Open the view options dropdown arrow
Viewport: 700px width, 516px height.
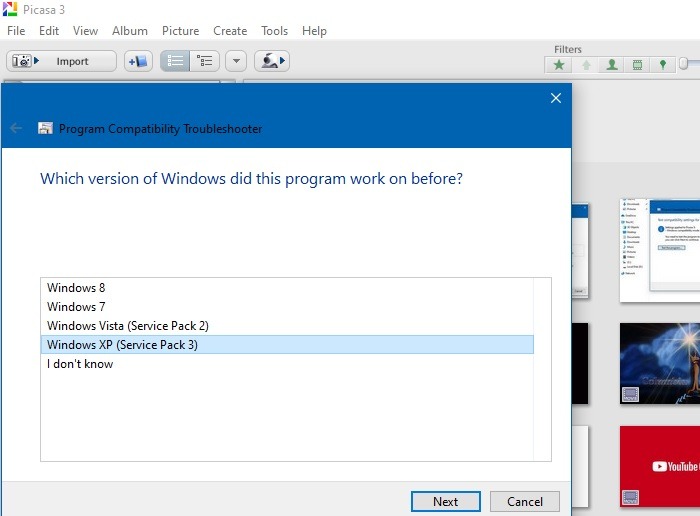(x=236, y=61)
